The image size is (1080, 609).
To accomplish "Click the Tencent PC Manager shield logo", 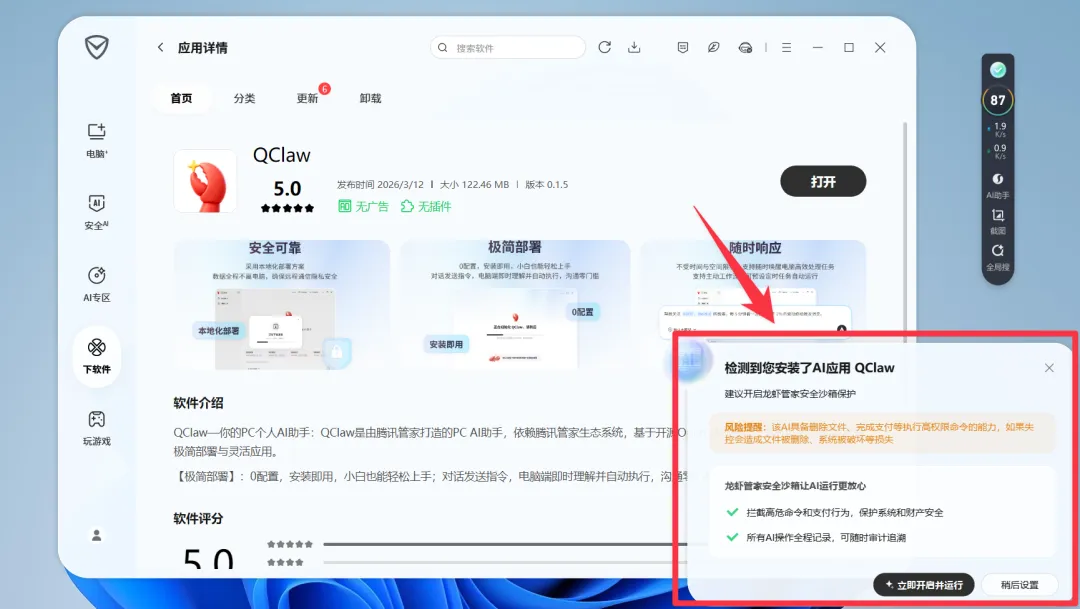I will (x=96, y=48).
